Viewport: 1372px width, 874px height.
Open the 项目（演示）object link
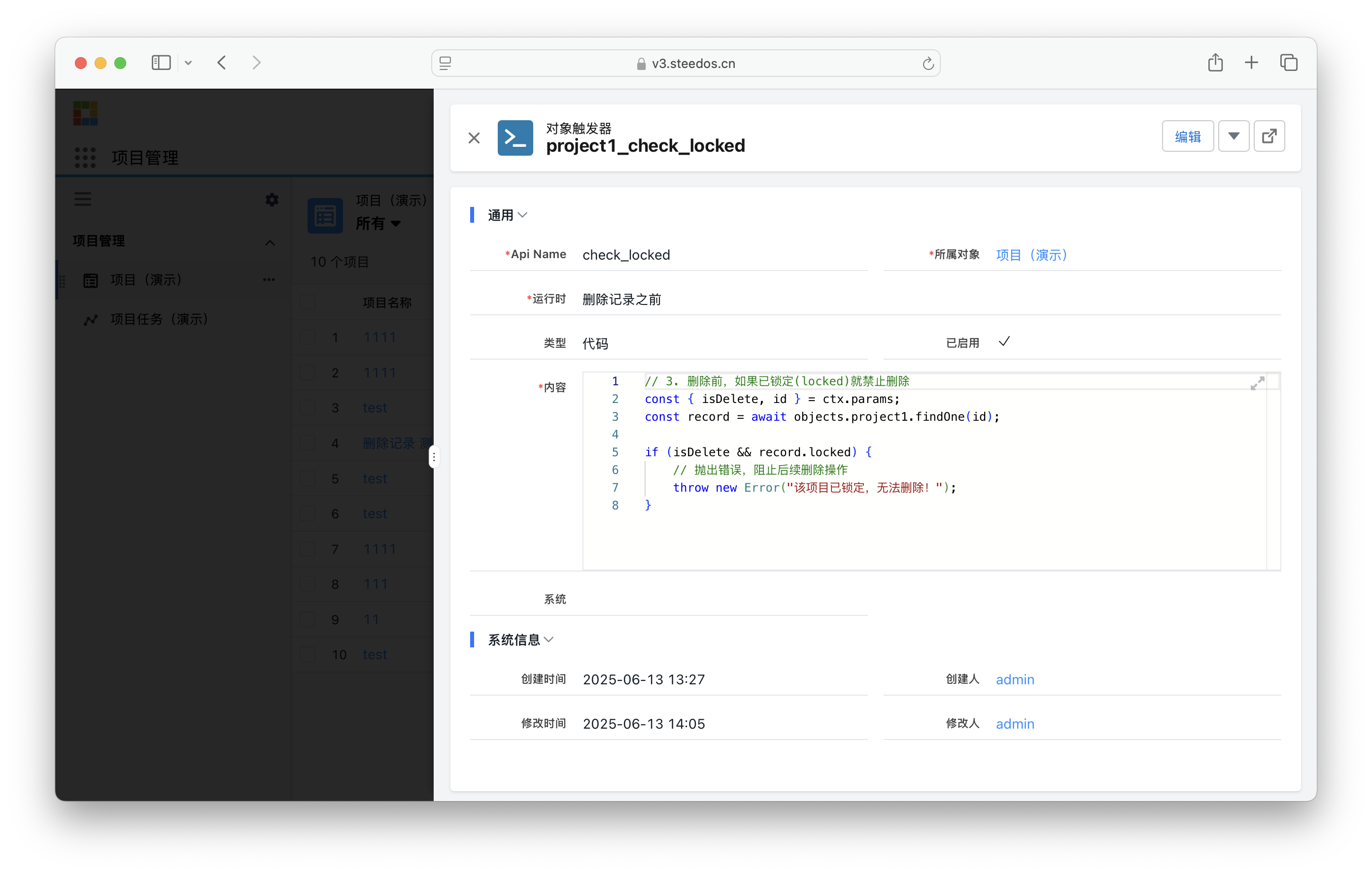(1031, 255)
